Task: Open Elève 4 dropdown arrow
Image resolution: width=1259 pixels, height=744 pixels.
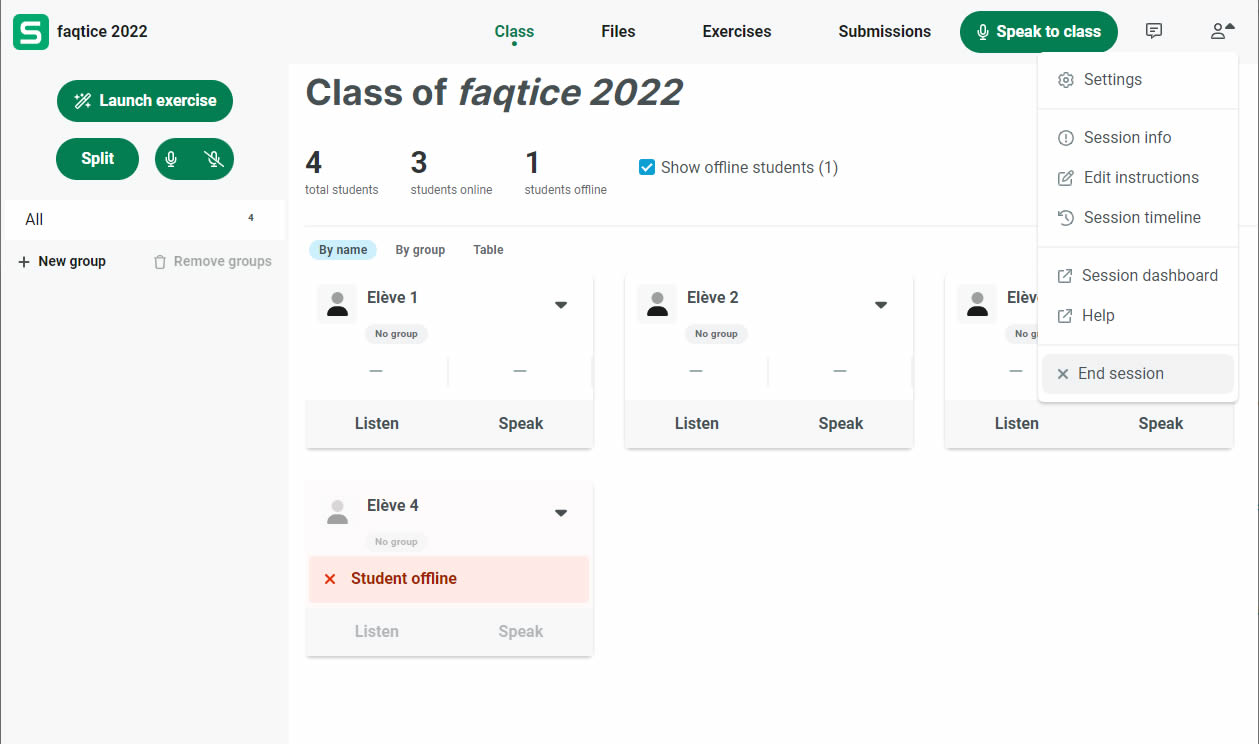Action: pyautogui.click(x=561, y=513)
